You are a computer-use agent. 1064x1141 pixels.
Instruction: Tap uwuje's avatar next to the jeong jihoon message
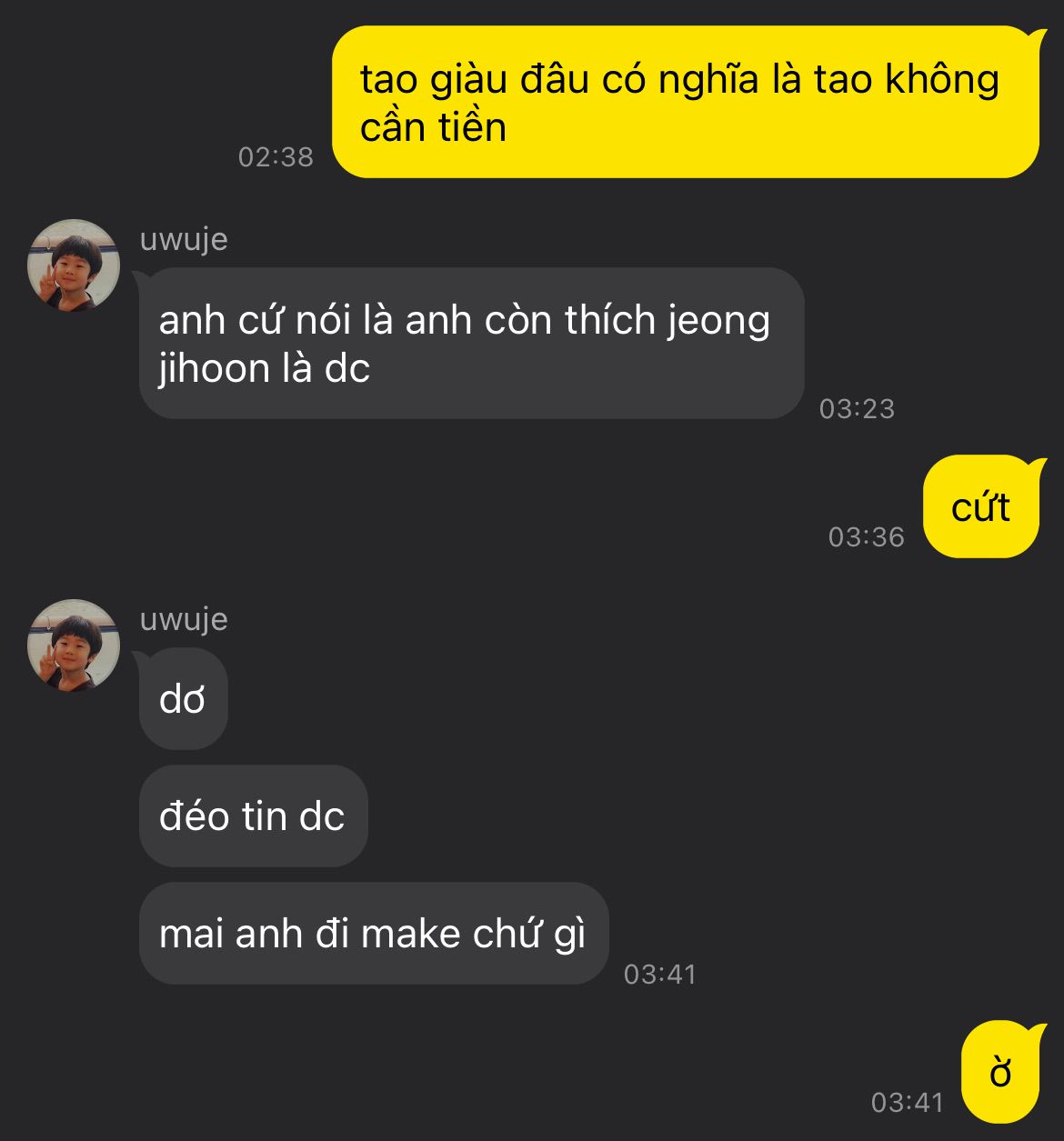tap(74, 265)
